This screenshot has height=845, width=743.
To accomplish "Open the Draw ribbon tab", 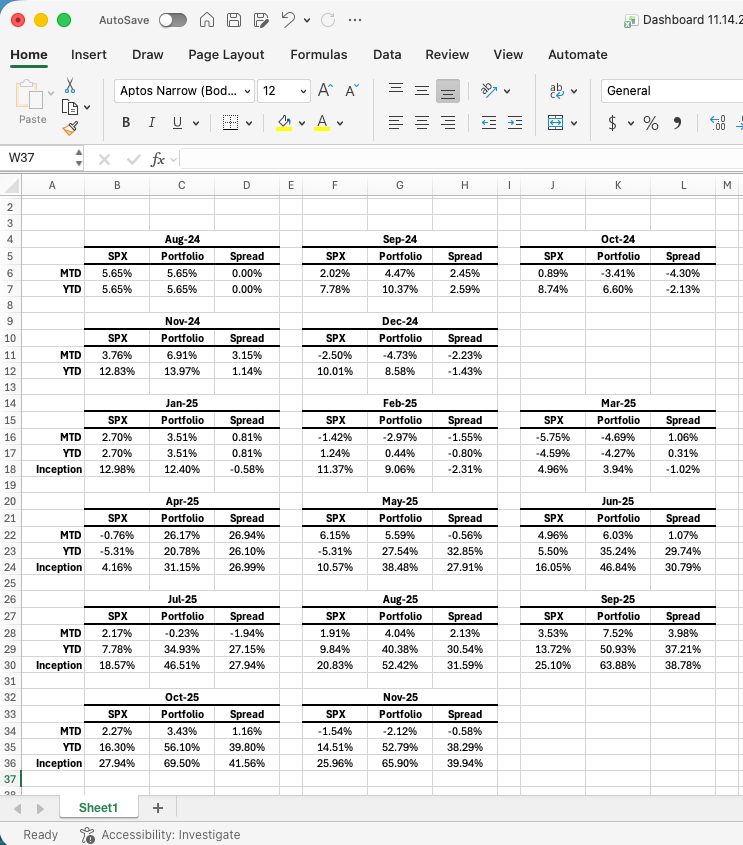I will (148, 54).
